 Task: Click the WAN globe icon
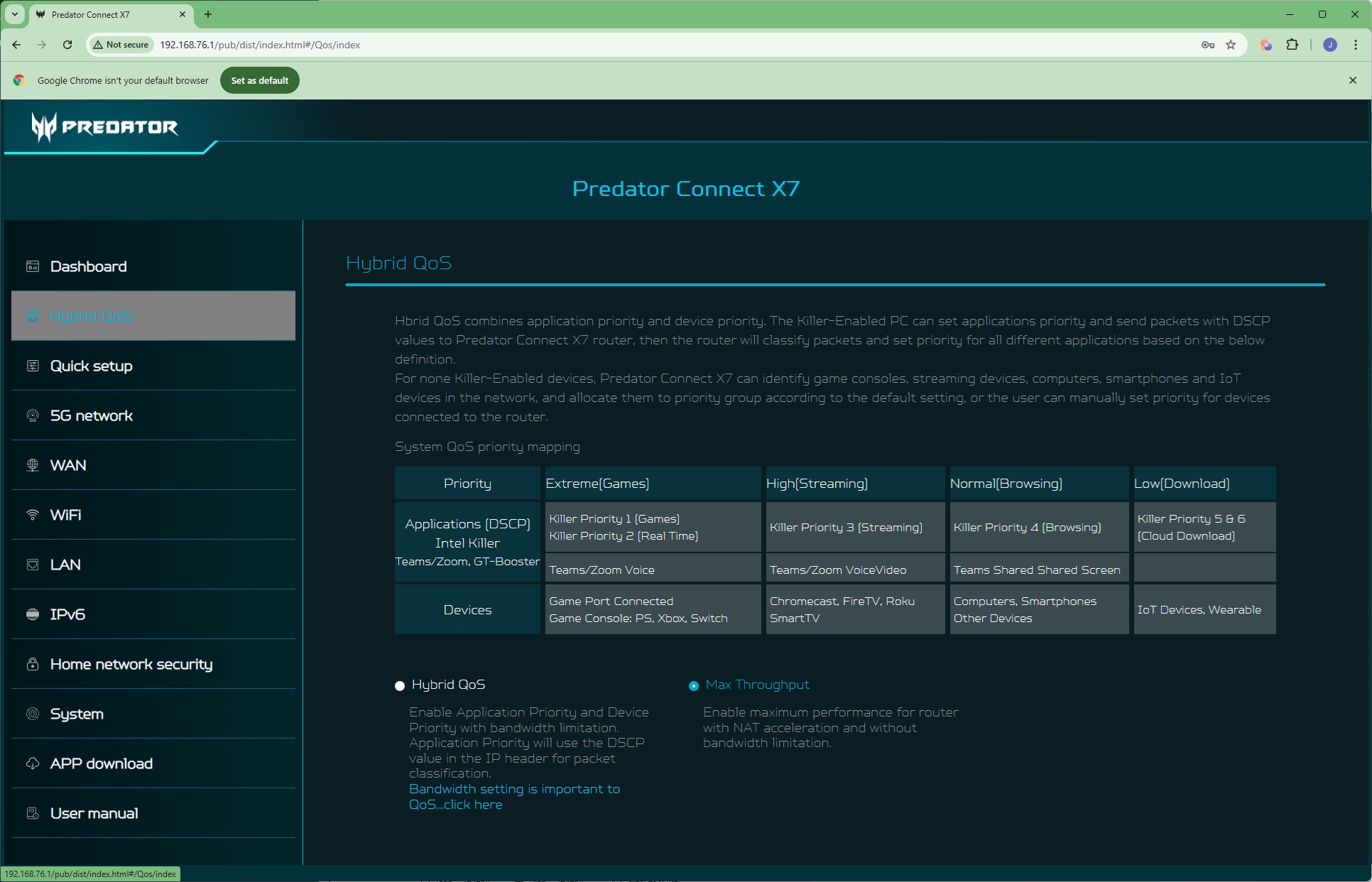click(x=33, y=465)
